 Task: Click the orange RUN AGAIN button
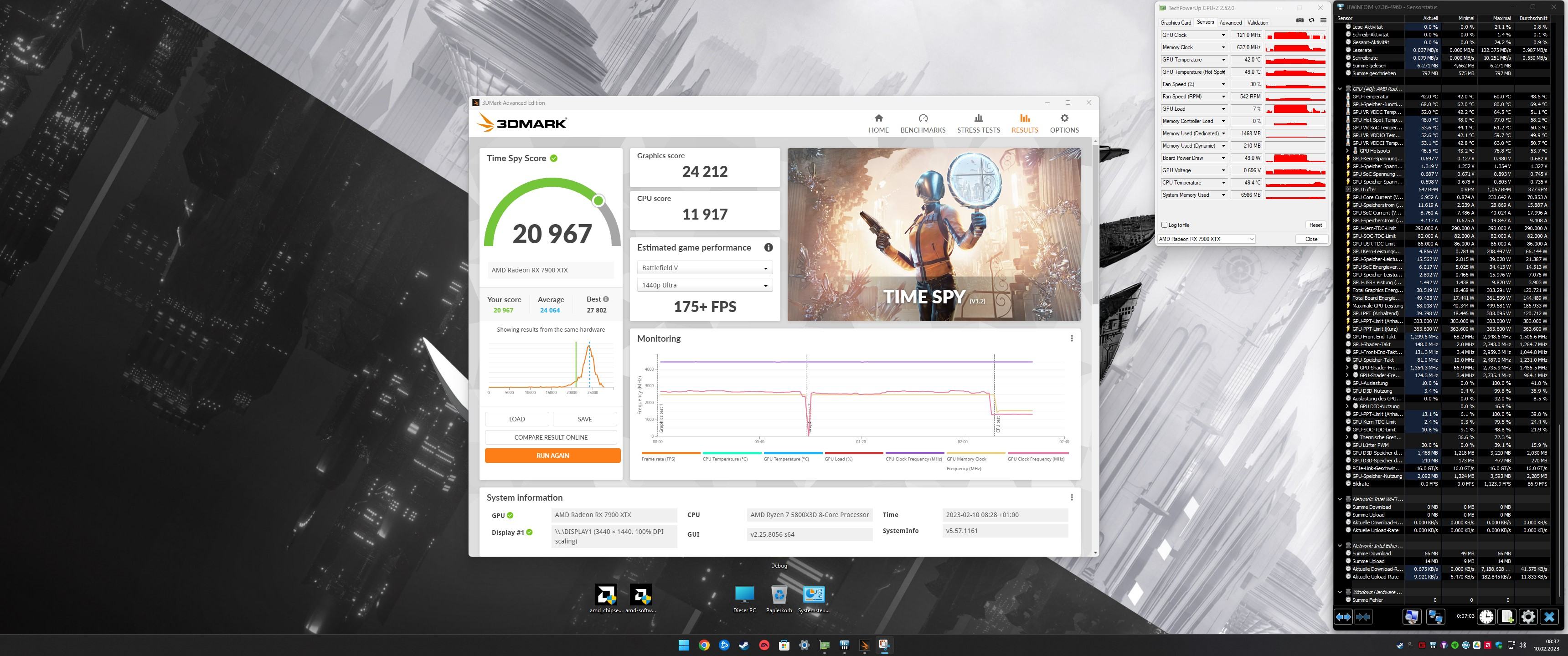[x=552, y=456]
